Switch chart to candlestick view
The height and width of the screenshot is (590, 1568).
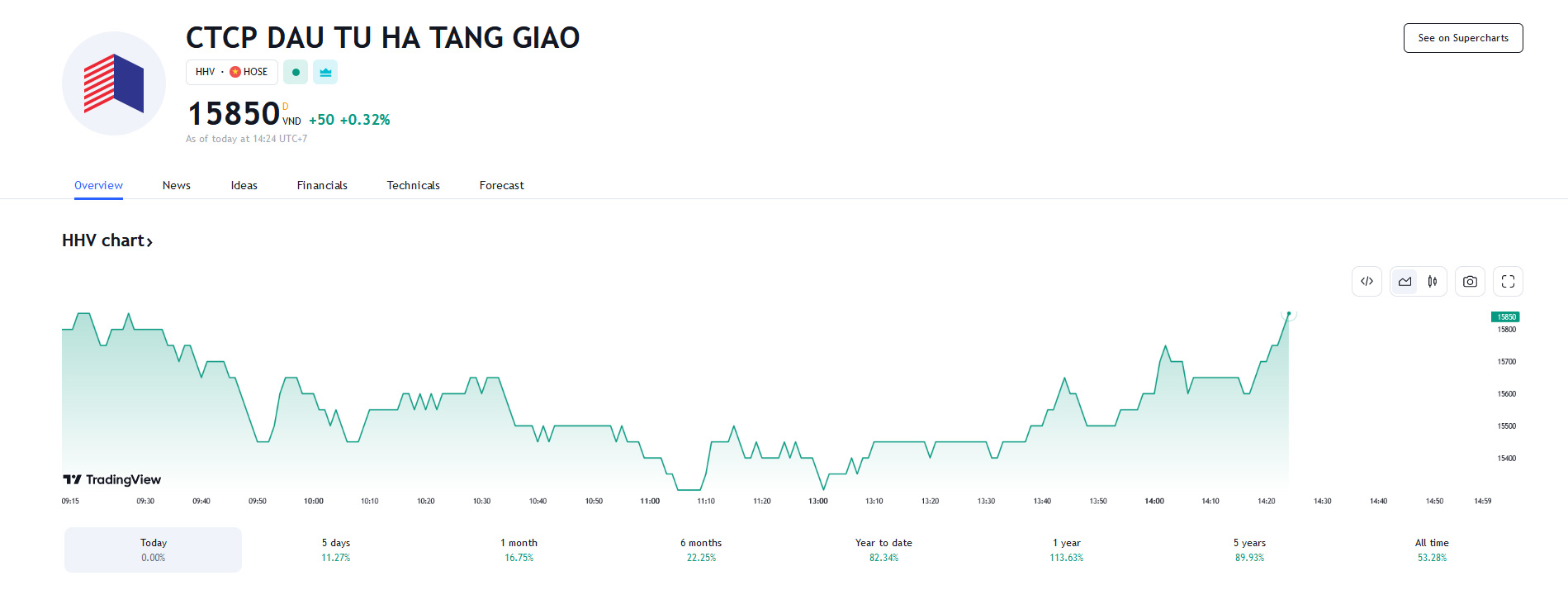coord(1433,281)
